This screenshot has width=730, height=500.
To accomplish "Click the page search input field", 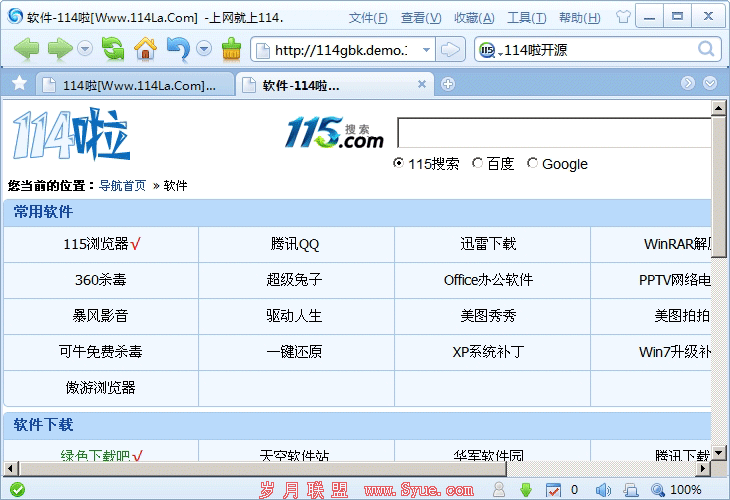I will 554,133.
